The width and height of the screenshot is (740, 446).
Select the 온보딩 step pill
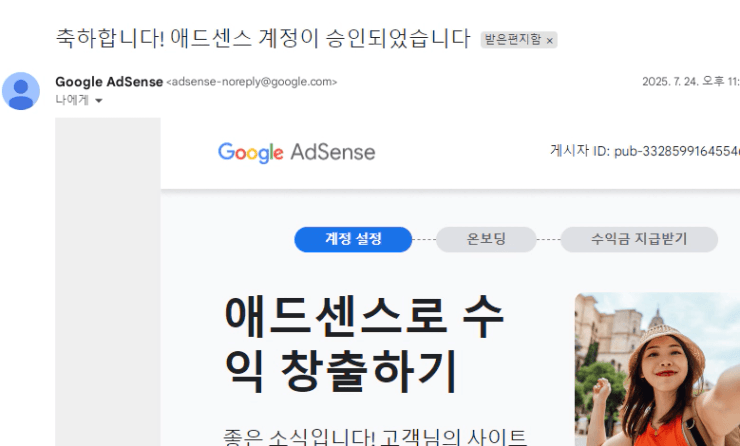pyautogui.click(x=486, y=239)
